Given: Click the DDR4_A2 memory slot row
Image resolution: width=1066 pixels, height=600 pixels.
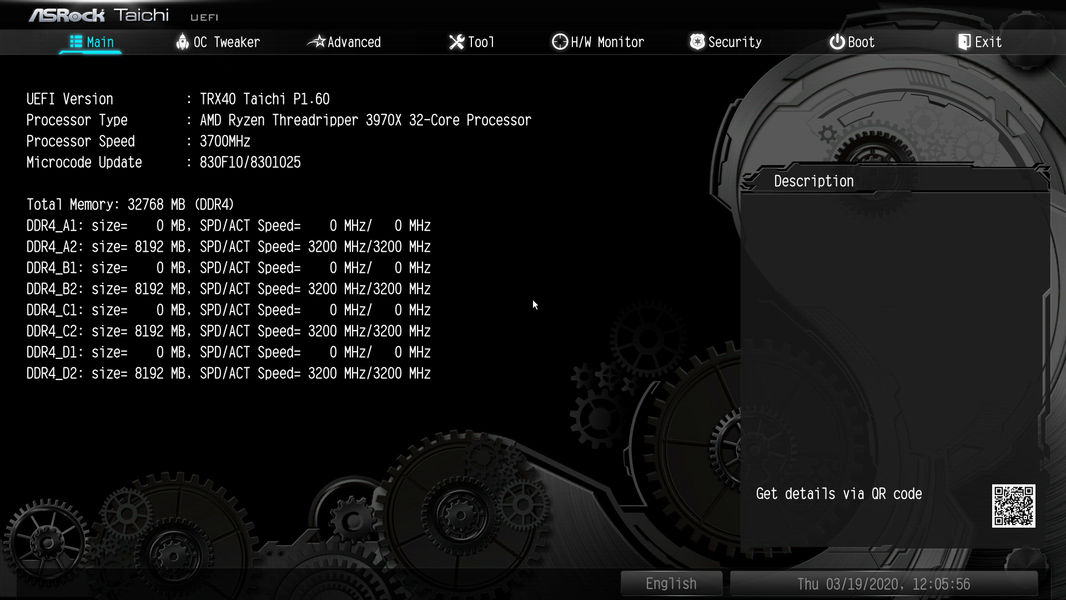Looking at the screenshot, I should 228,247.
